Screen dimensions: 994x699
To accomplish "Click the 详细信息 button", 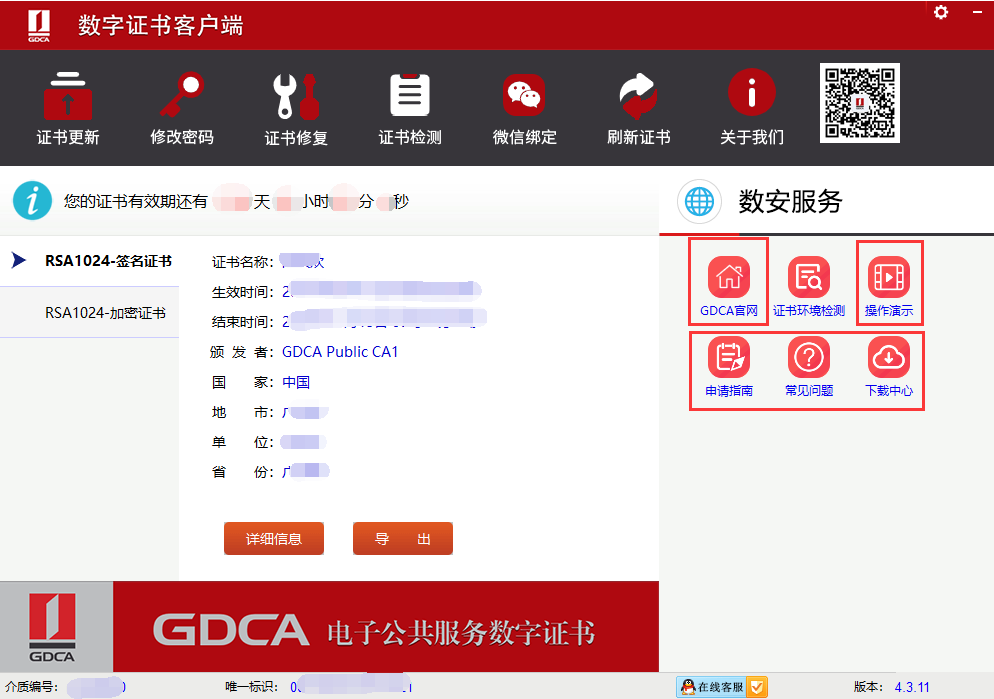I will (x=274, y=539).
